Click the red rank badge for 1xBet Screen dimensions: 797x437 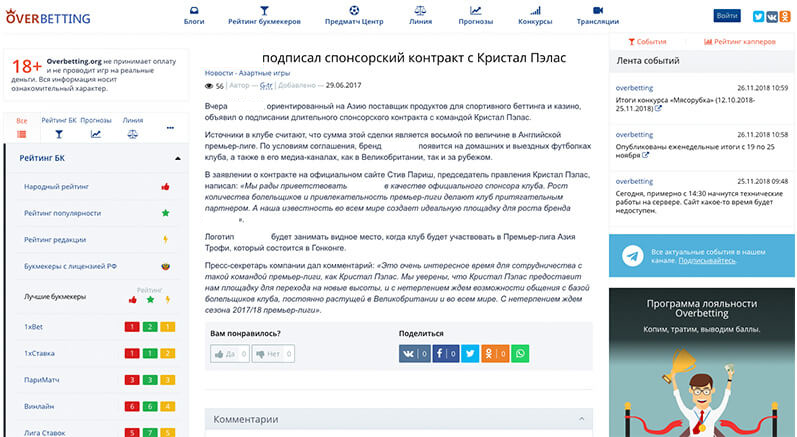click(132, 327)
